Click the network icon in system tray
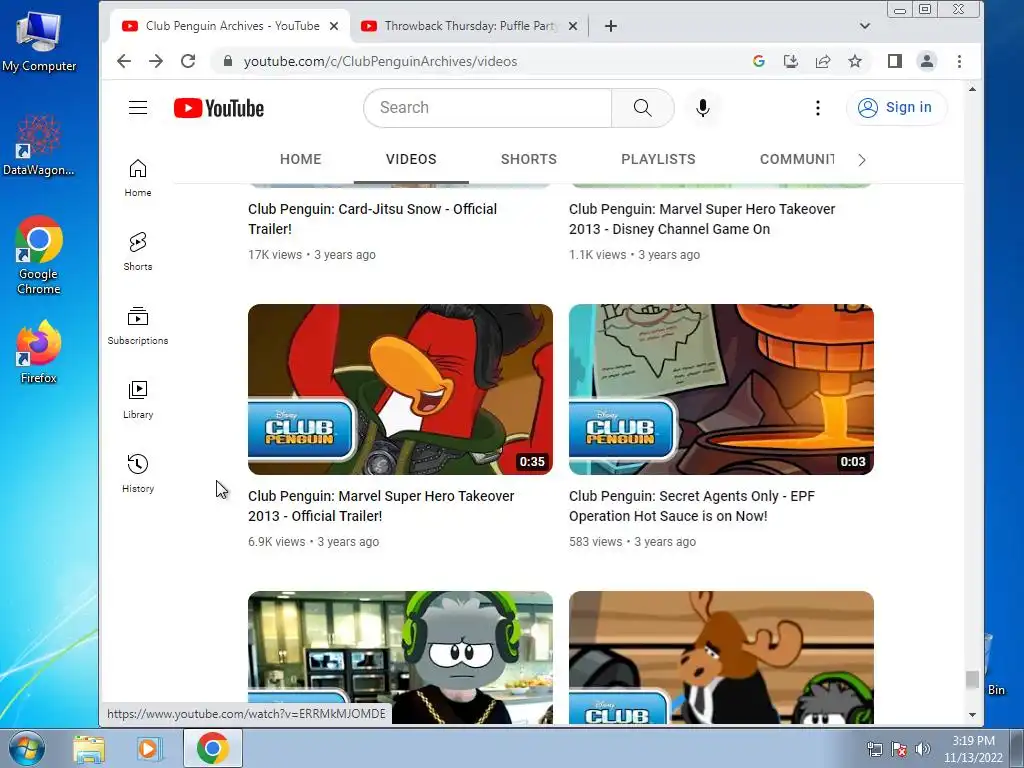The height and width of the screenshot is (768, 1024). 875,749
